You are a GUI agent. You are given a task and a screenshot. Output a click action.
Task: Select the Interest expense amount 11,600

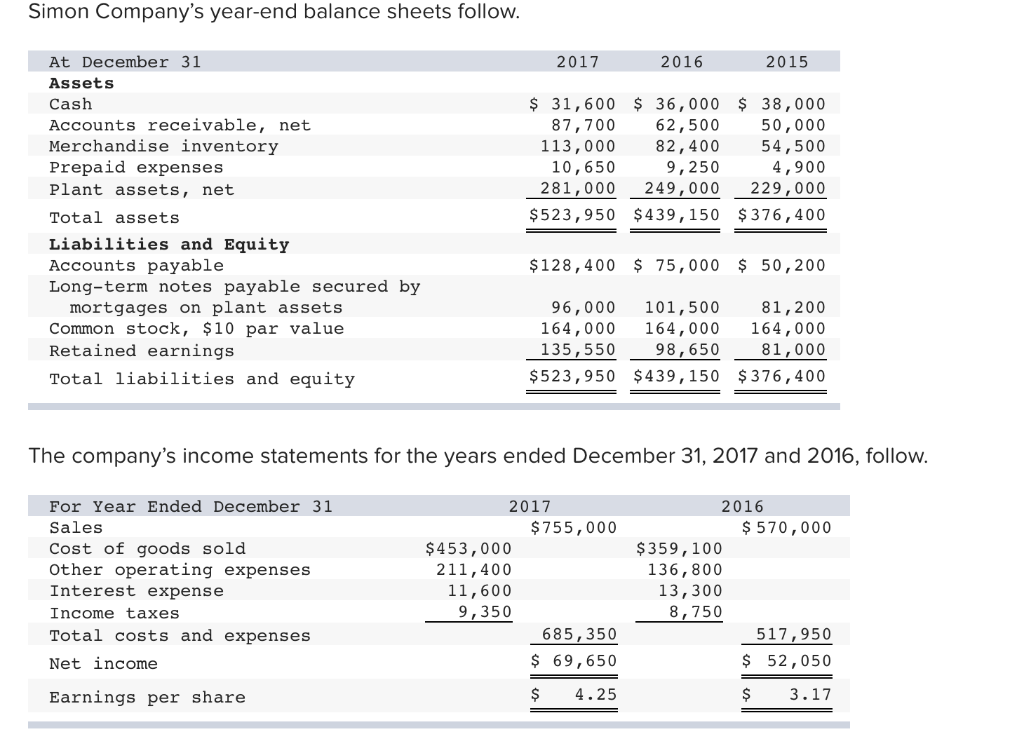pyautogui.click(x=482, y=590)
